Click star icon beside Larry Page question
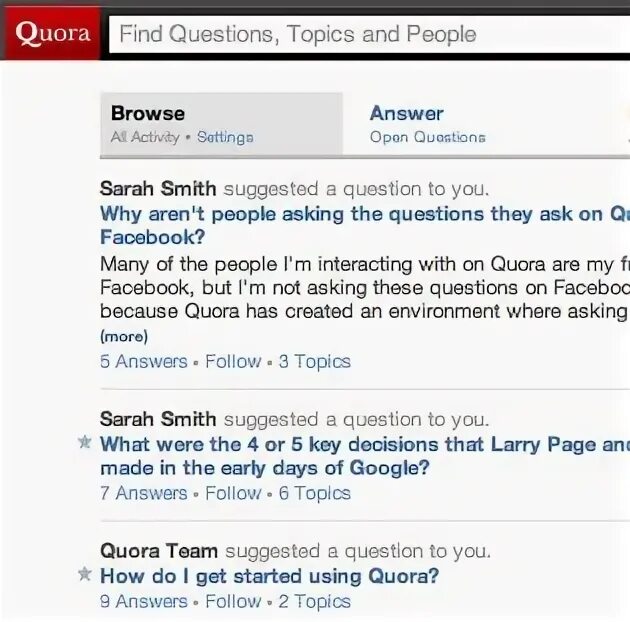This screenshot has height=622, width=630. [85, 443]
